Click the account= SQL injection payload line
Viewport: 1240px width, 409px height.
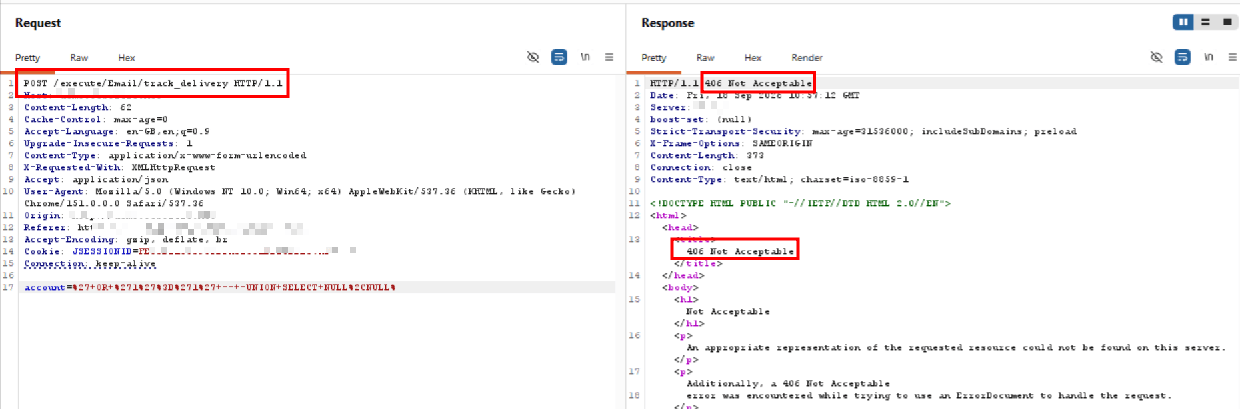210,288
